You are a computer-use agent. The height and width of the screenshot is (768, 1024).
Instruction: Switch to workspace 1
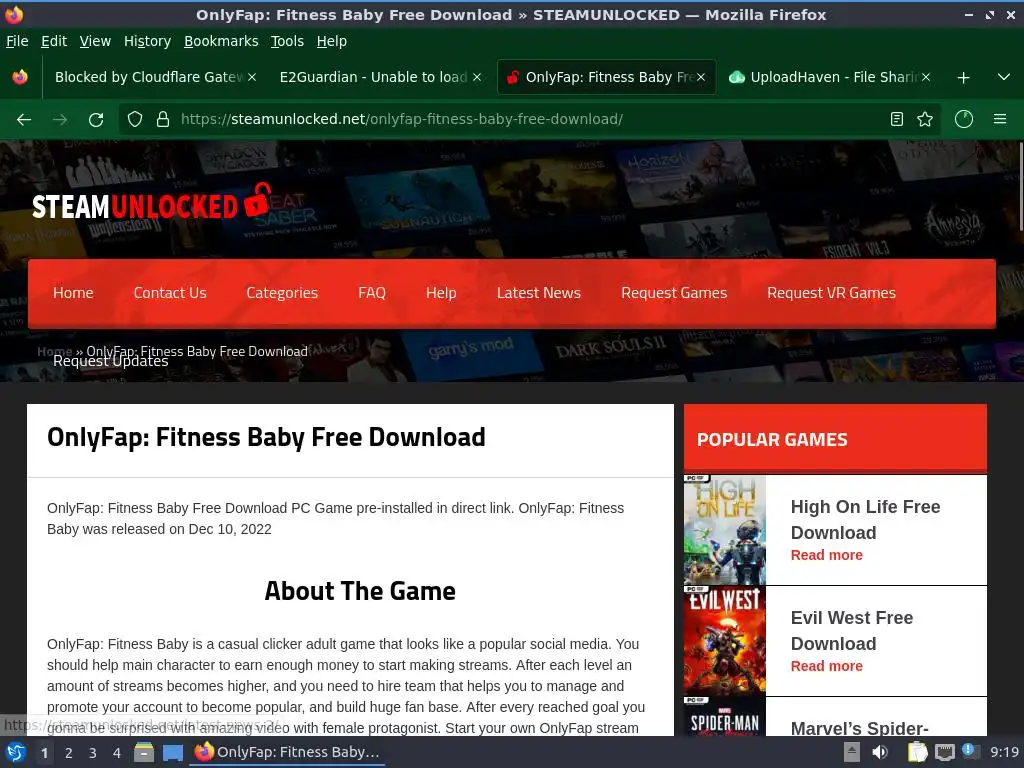44,753
